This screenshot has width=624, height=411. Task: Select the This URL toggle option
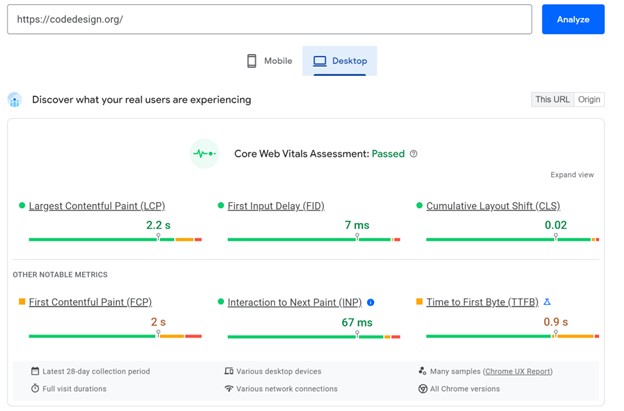click(x=552, y=99)
